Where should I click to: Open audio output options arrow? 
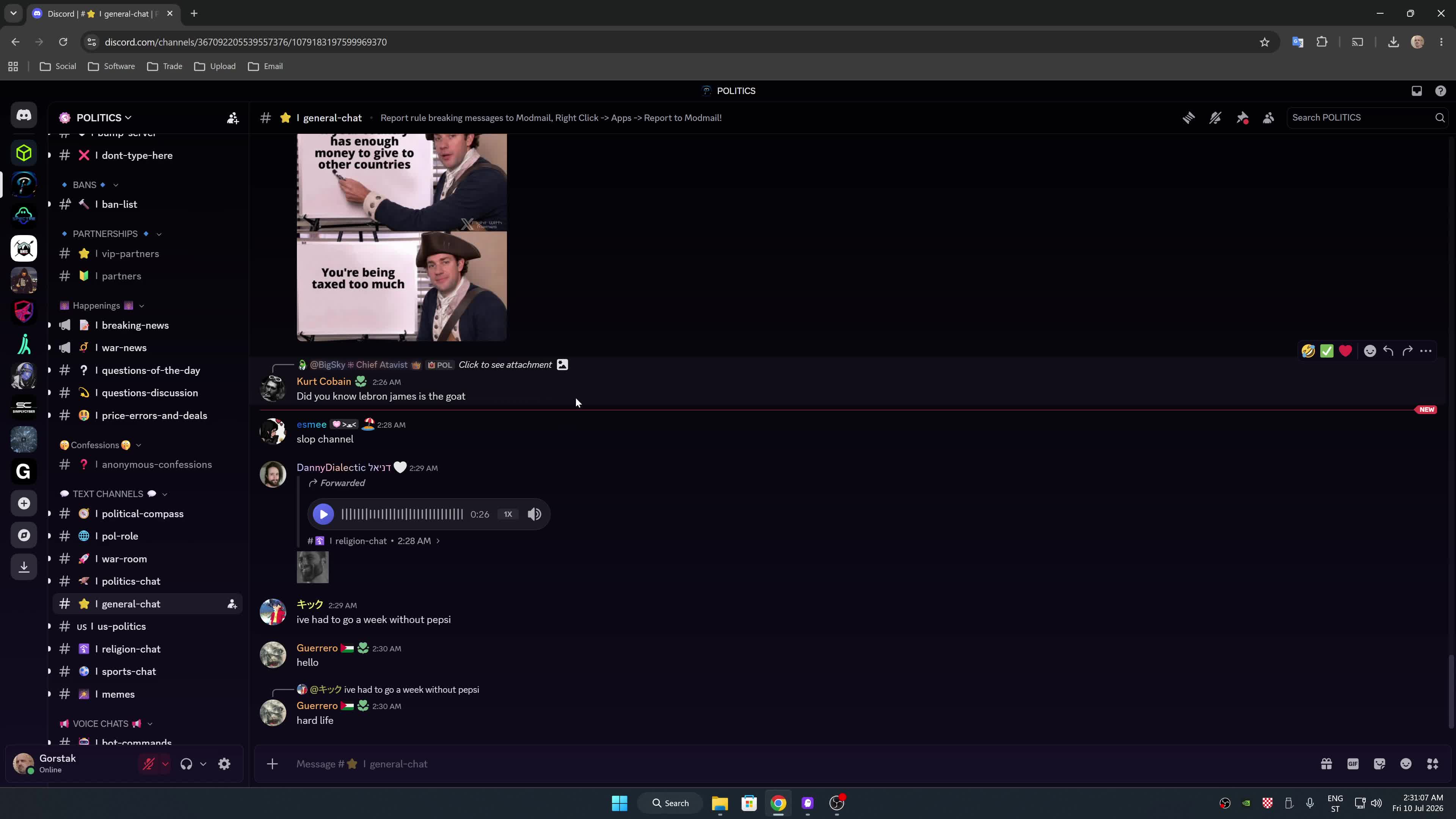point(203,764)
